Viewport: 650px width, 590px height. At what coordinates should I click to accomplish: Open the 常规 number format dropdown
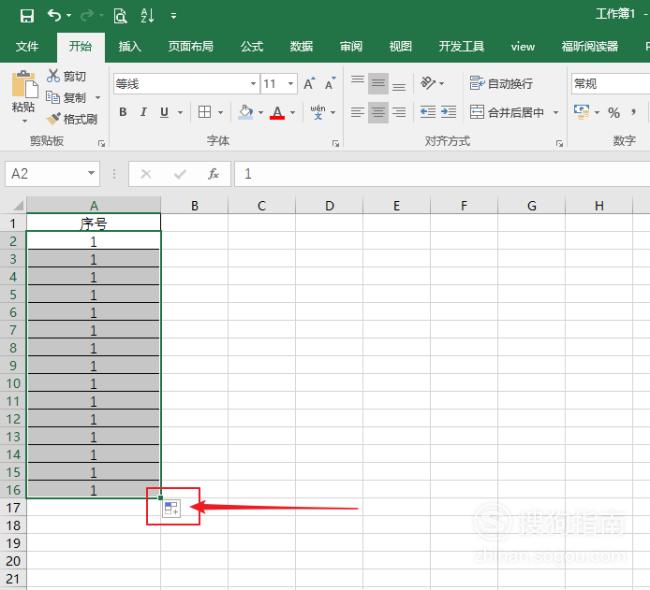(610, 84)
